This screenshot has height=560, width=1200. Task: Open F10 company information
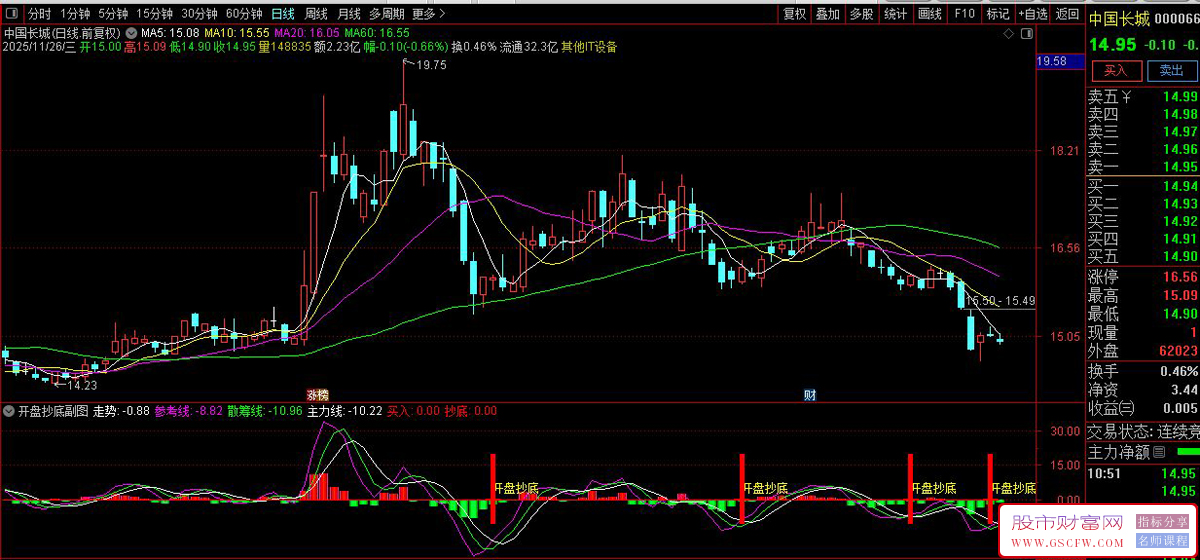(x=964, y=14)
